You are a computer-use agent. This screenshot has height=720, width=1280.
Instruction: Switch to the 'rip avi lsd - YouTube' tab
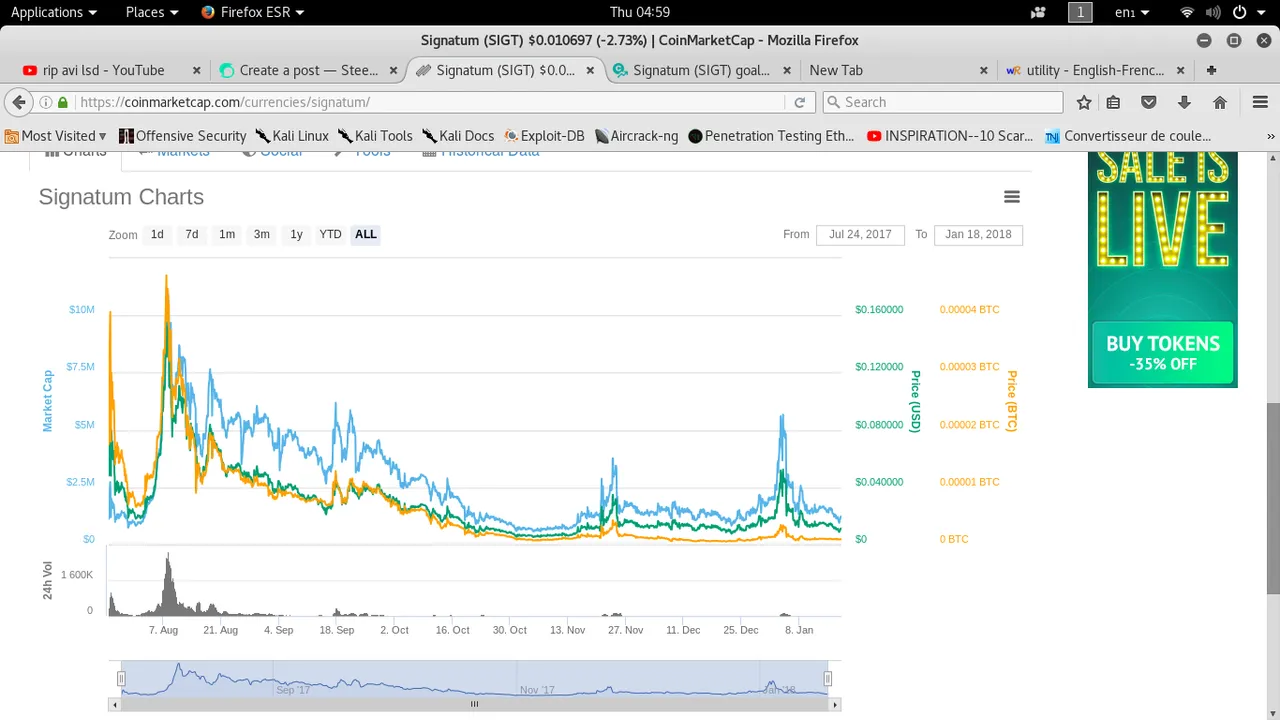(104, 70)
